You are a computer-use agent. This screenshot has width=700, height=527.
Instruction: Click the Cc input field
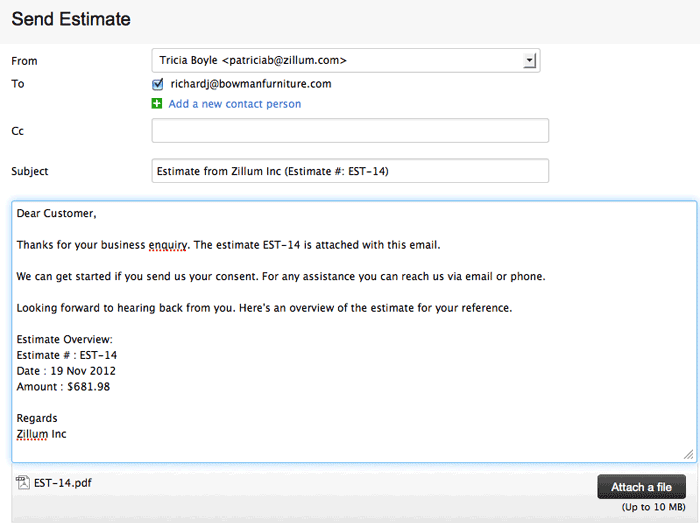350,131
